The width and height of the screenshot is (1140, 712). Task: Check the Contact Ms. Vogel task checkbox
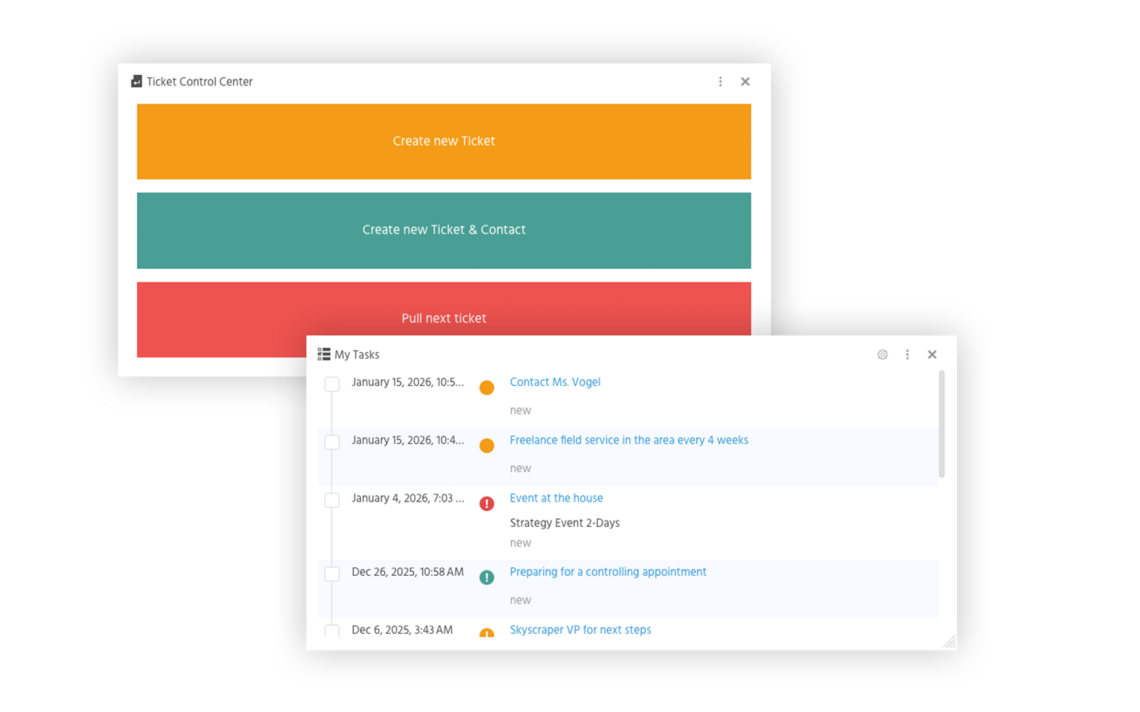[x=332, y=384]
